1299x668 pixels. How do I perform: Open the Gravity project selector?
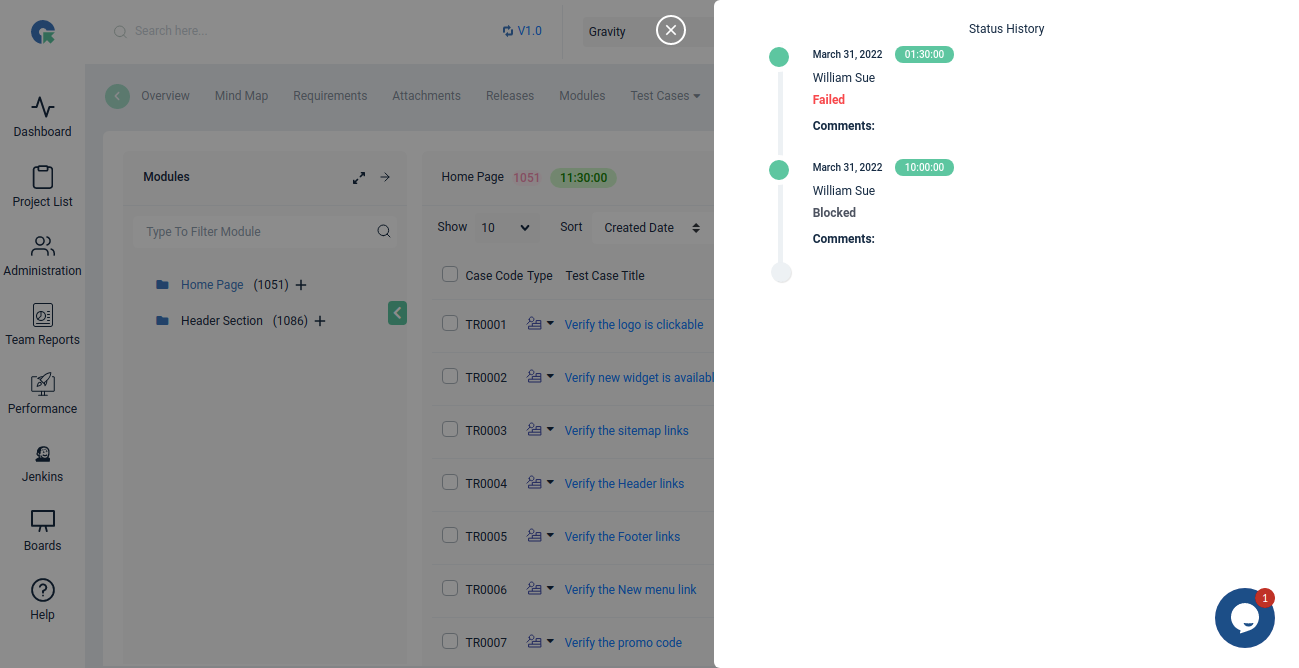pos(648,32)
